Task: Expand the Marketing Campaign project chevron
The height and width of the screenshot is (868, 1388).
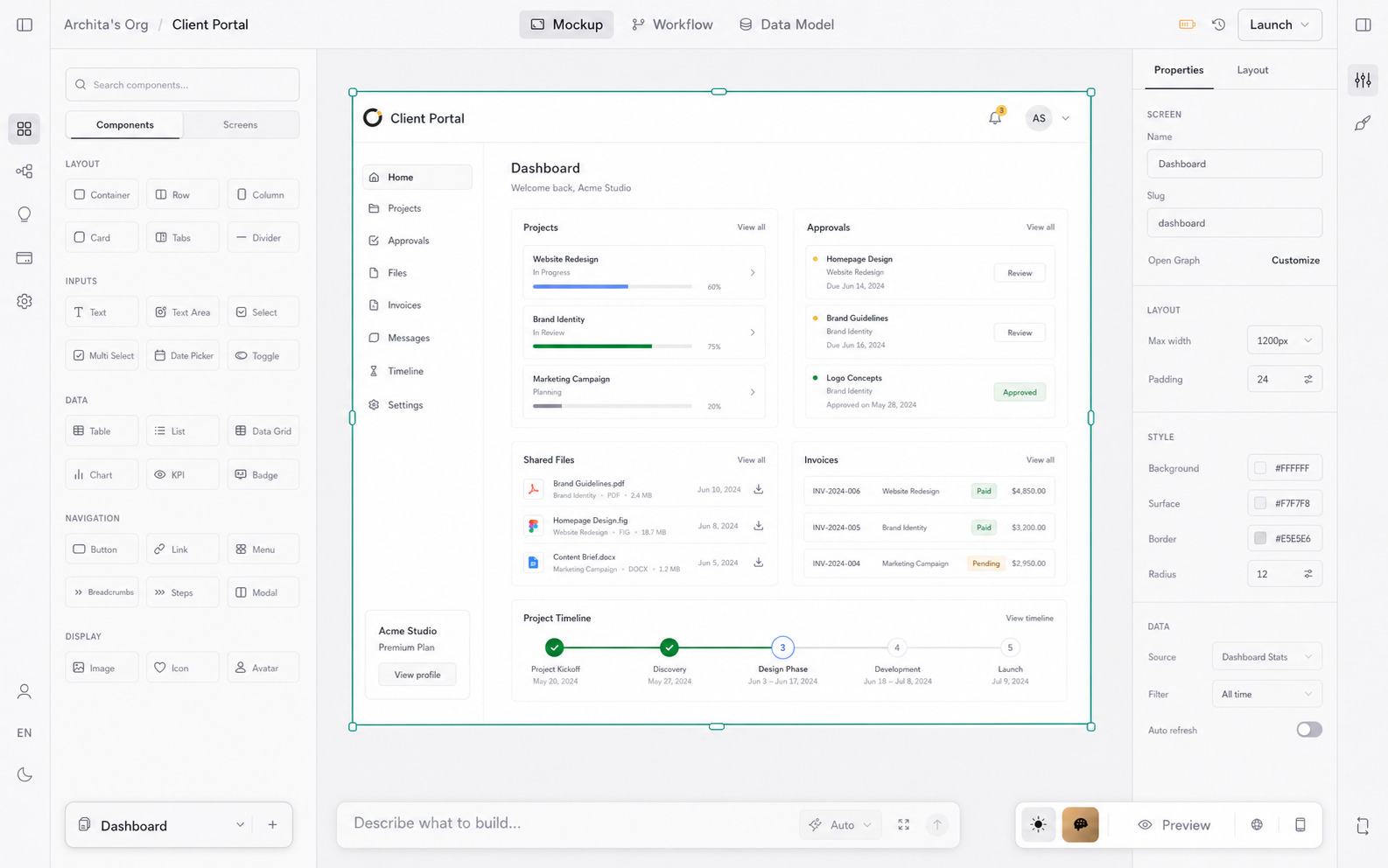Action: point(753,393)
